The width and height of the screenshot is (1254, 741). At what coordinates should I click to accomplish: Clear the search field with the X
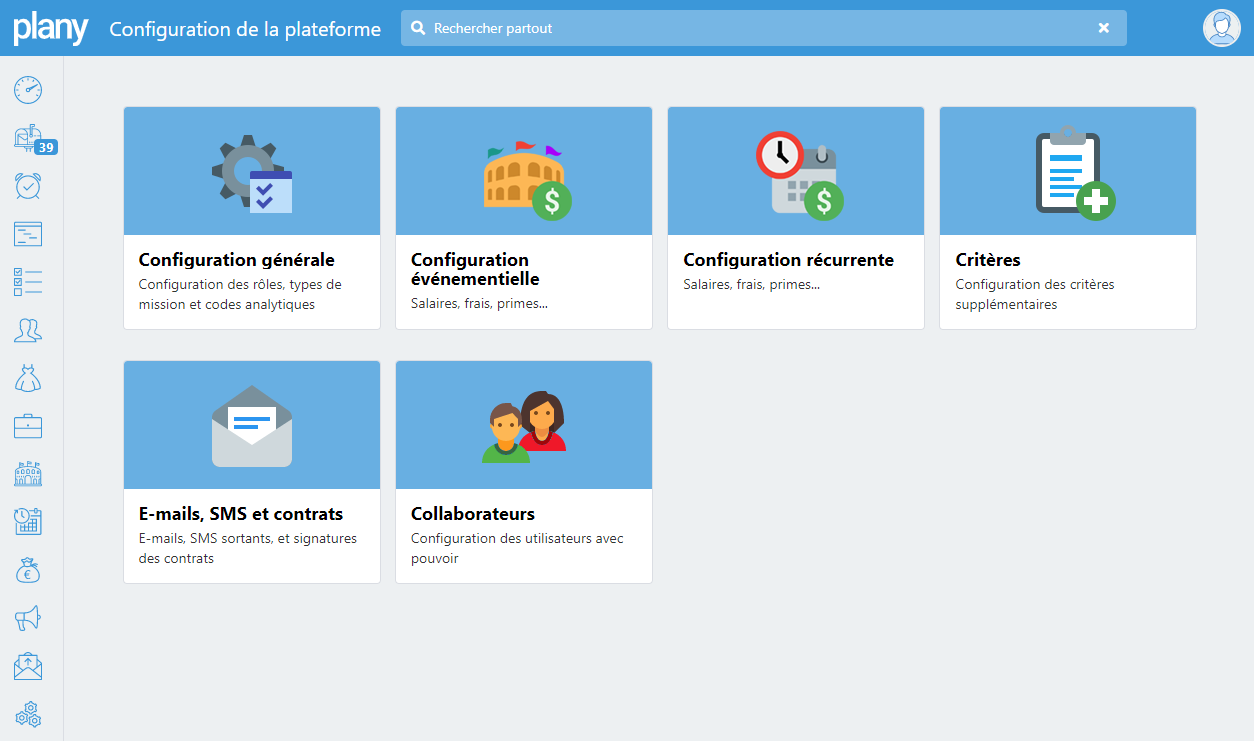pyautogui.click(x=1104, y=28)
